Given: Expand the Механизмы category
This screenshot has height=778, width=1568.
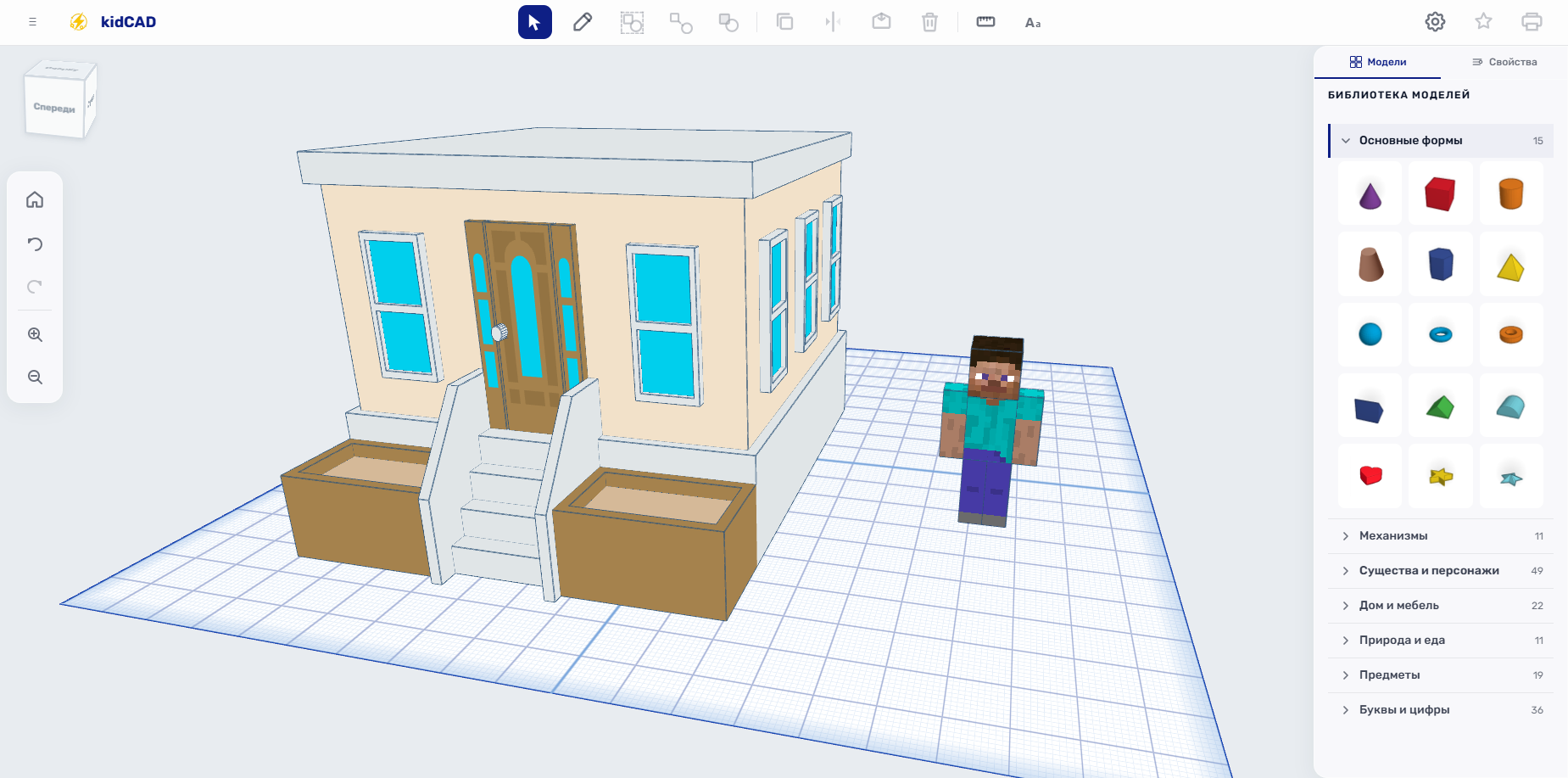Looking at the screenshot, I should [1441, 536].
